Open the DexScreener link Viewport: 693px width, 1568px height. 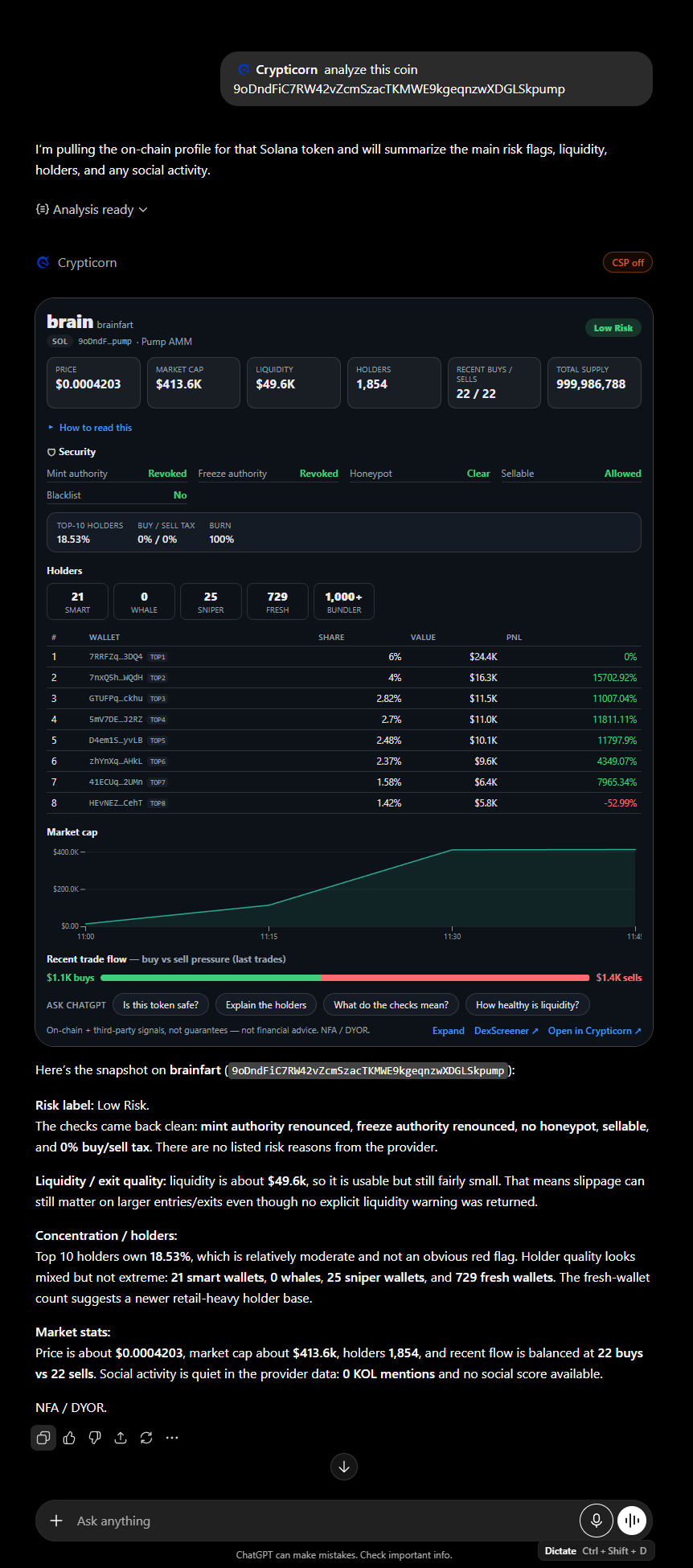point(506,1031)
